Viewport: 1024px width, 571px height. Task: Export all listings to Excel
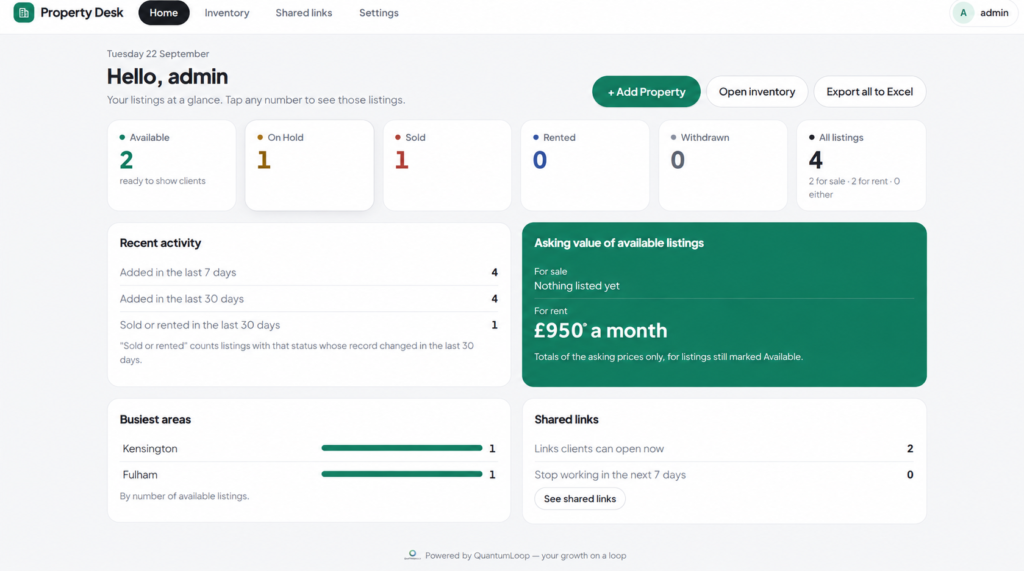(869, 91)
